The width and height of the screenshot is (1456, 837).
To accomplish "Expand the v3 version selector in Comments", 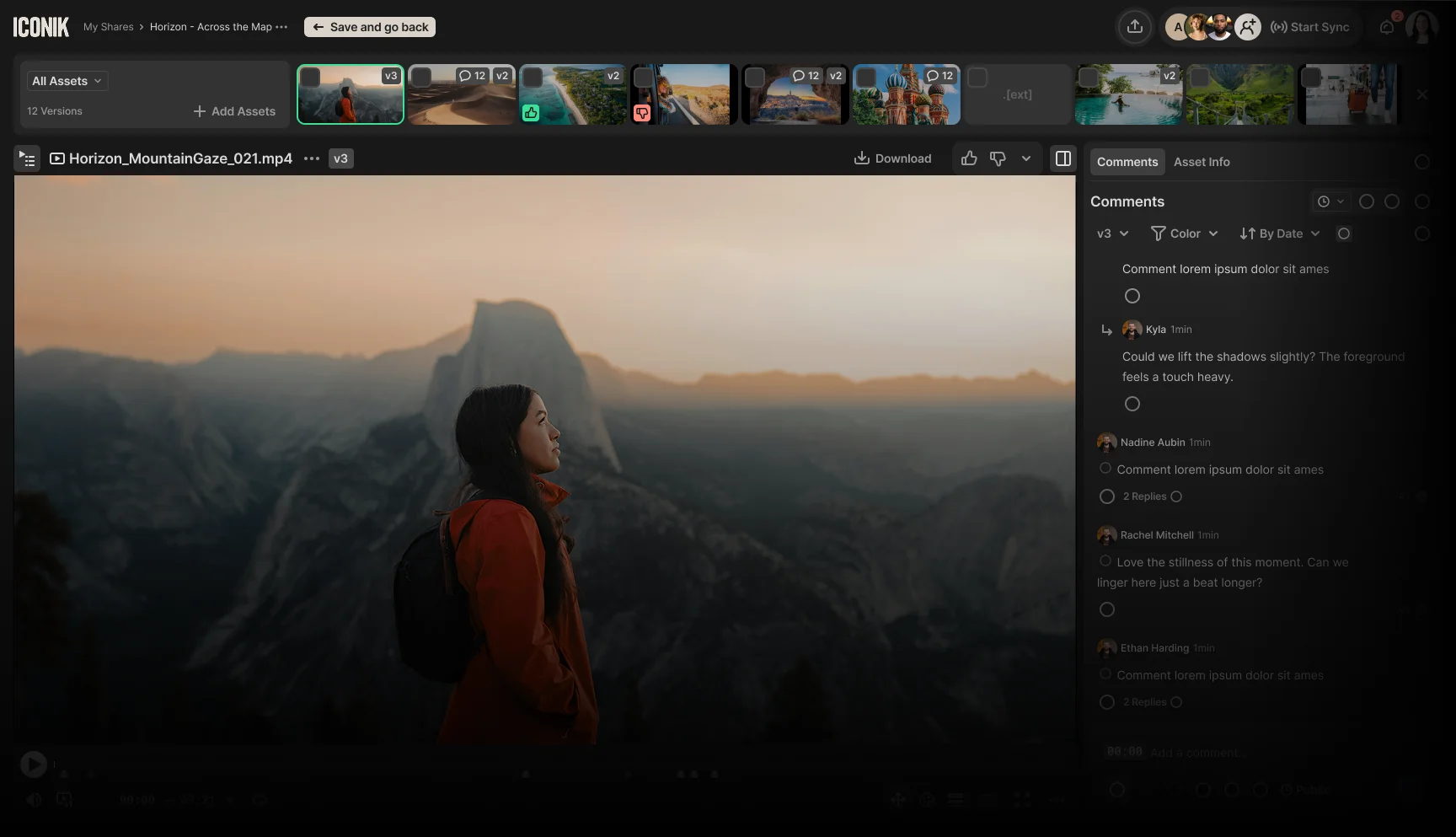I will tap(1112, 233).
